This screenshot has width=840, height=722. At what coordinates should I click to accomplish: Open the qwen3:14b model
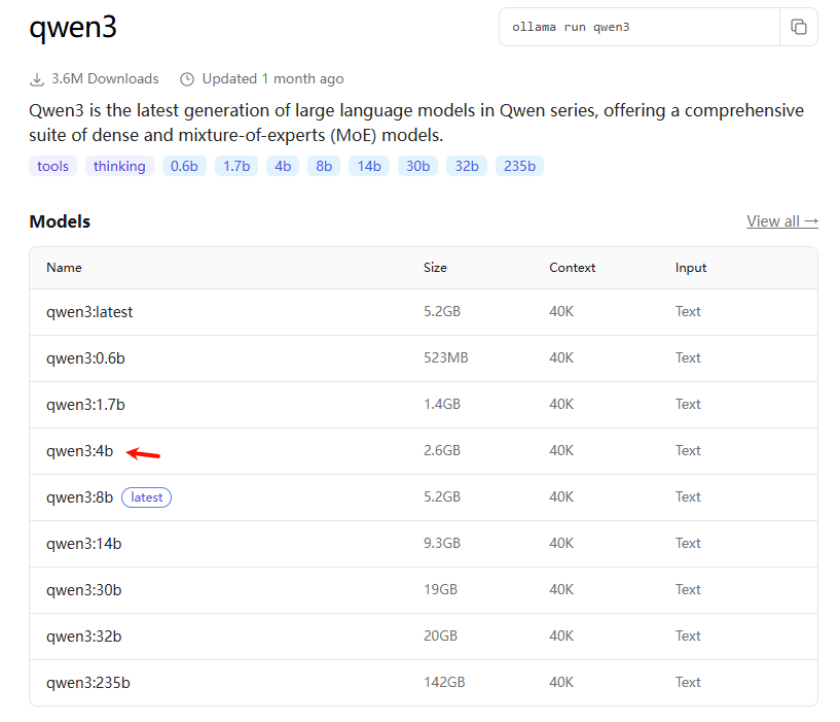[x=84, y=544]
